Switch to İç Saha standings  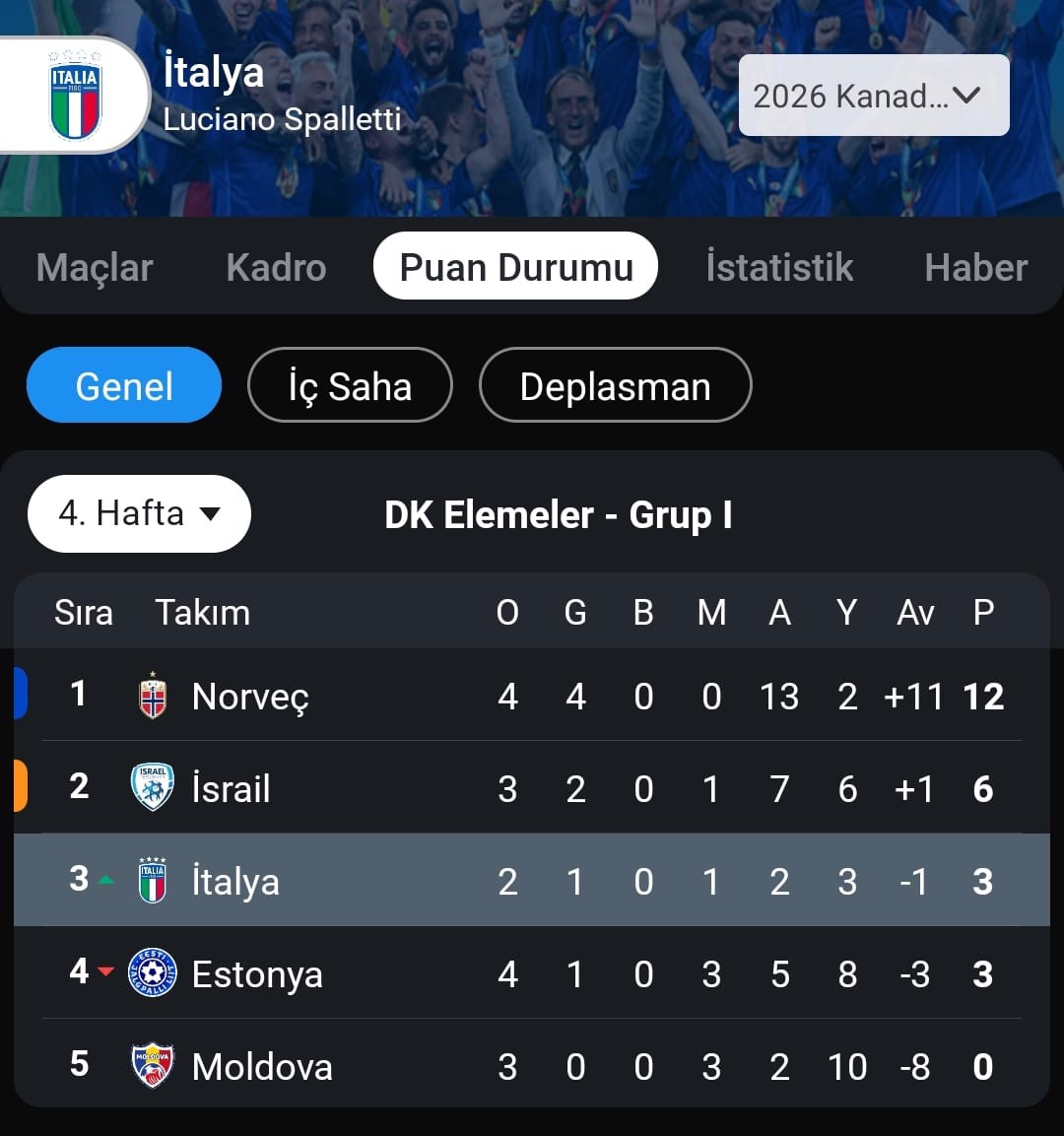(x=350, y=384)
